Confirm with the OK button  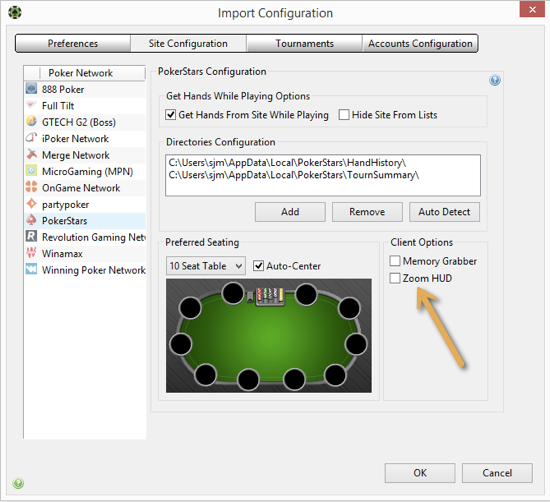[420, 473]
